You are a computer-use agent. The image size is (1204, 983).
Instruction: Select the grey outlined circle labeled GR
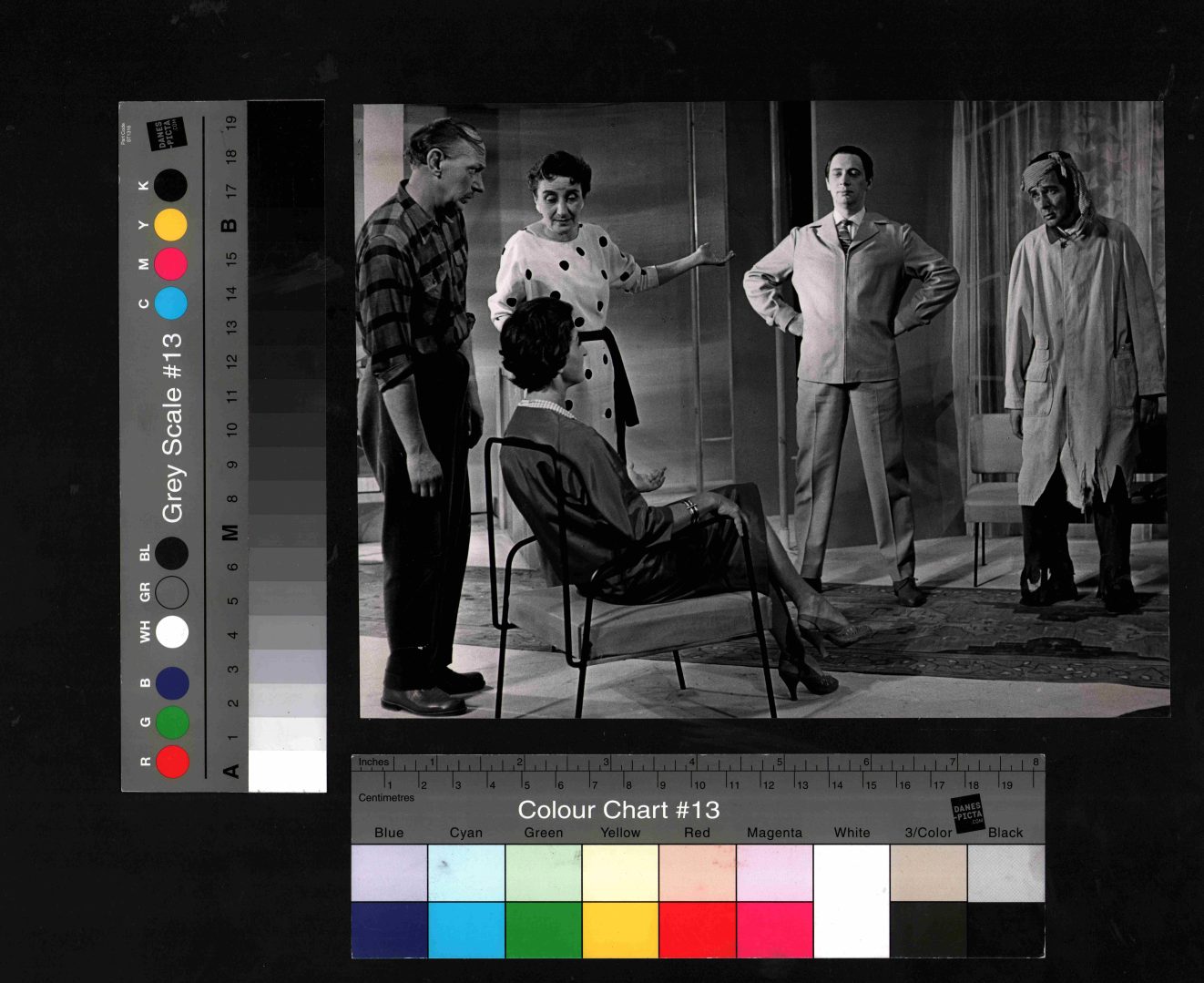(x=172, y=592)
